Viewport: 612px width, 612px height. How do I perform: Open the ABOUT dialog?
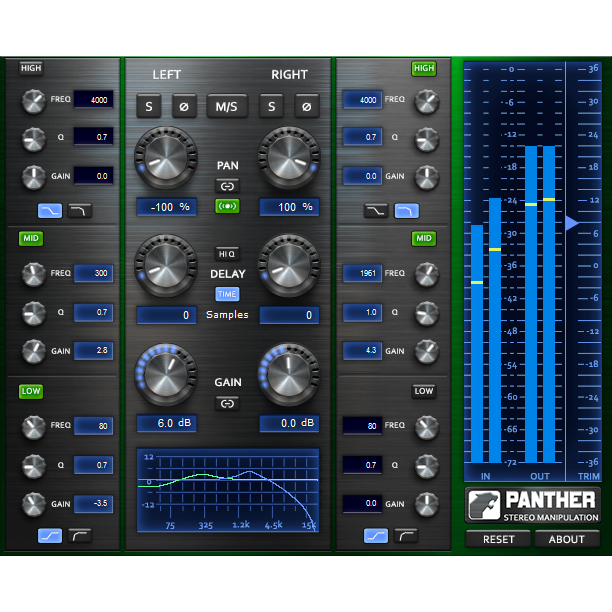click(x=566, y=539)
